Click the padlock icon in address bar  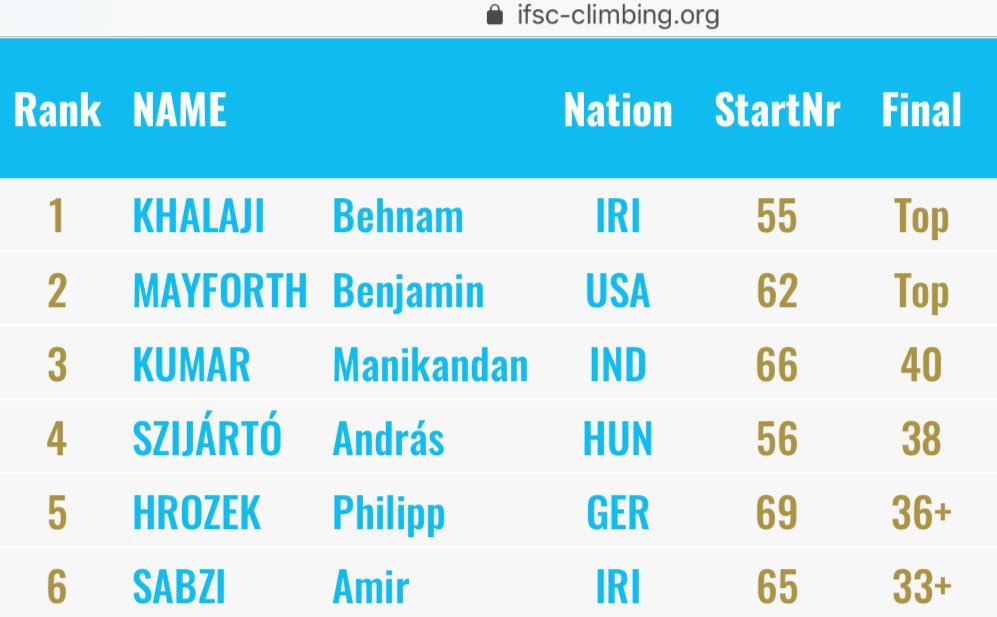point(493,16)
